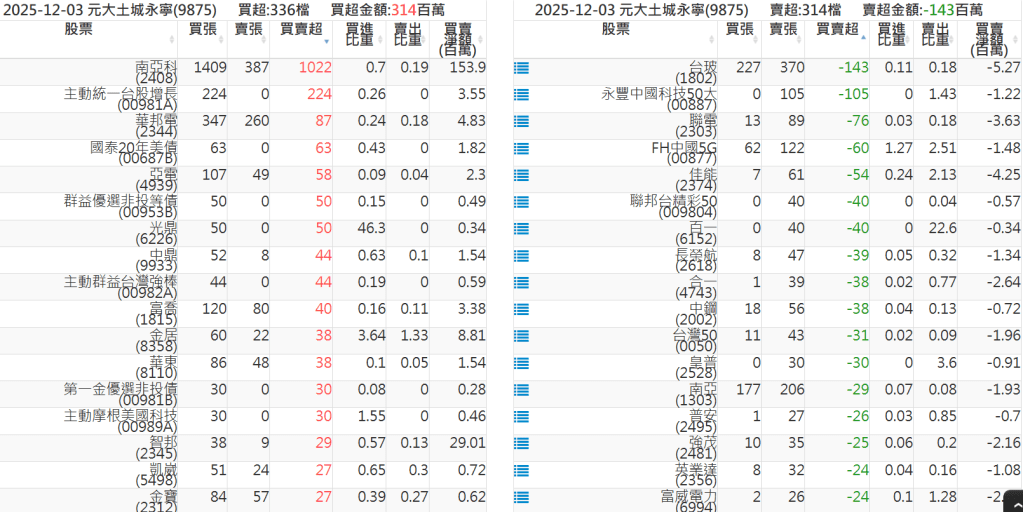
Task: Open the list icon for 長榮航 (2618)
Action: tap(521, 256)
